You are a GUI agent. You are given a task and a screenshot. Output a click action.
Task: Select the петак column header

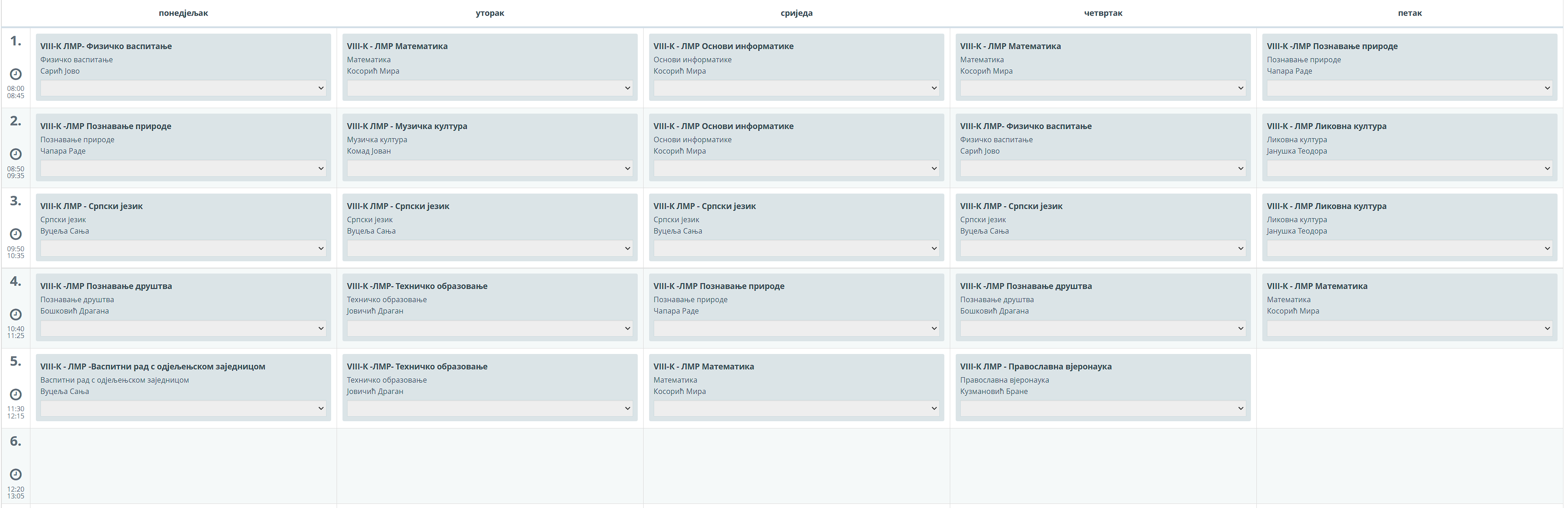click(1409, 13)
